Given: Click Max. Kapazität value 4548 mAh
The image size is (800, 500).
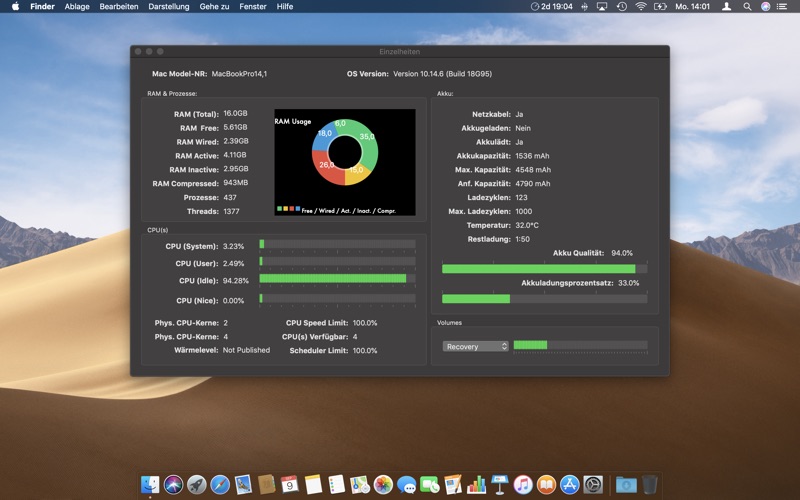Looking at the screenshot, I should pyautogui.click(x=533, y=169).
